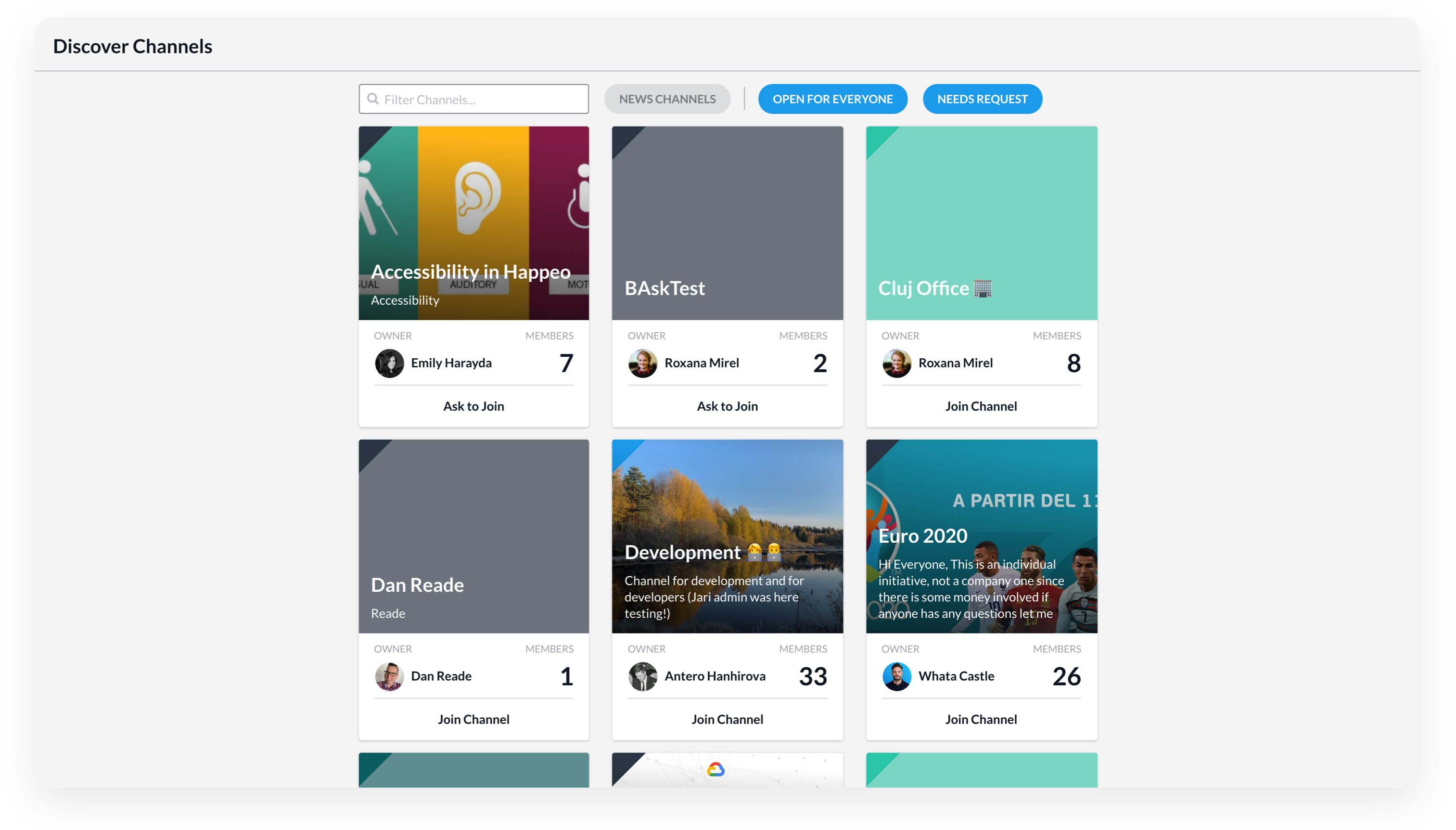The width and height of the screenshot is (1456, 830).
Task: Click Emily Harayda's owner avatar
Action: (x=389, y=363)
